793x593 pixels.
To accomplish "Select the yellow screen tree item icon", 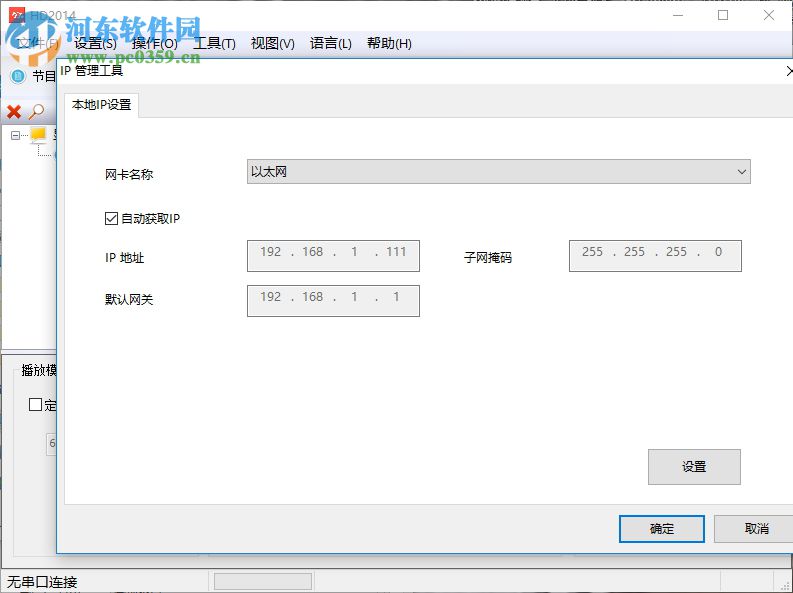I will tap(38, 134).
